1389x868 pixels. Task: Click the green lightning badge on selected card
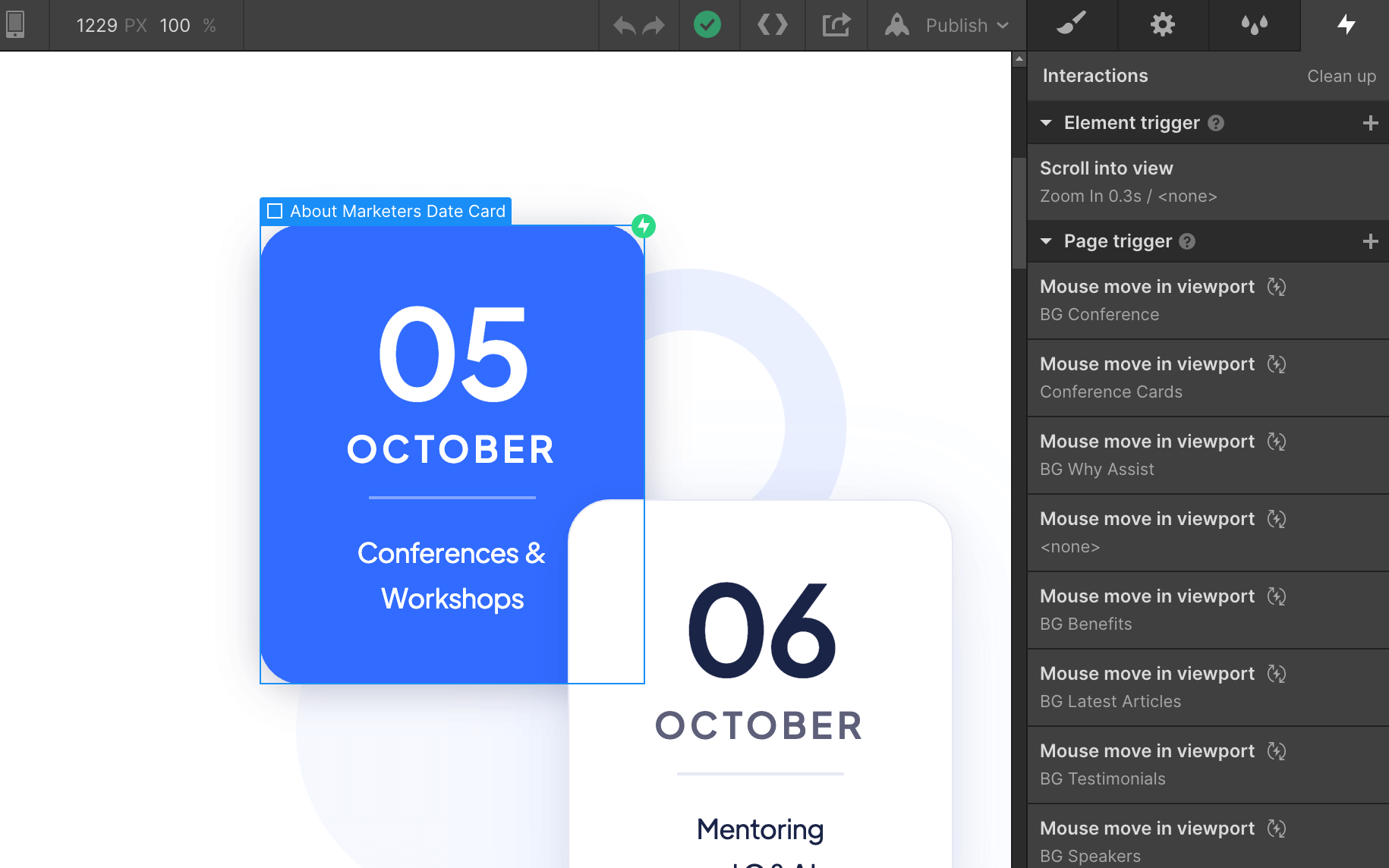point(644,225)
